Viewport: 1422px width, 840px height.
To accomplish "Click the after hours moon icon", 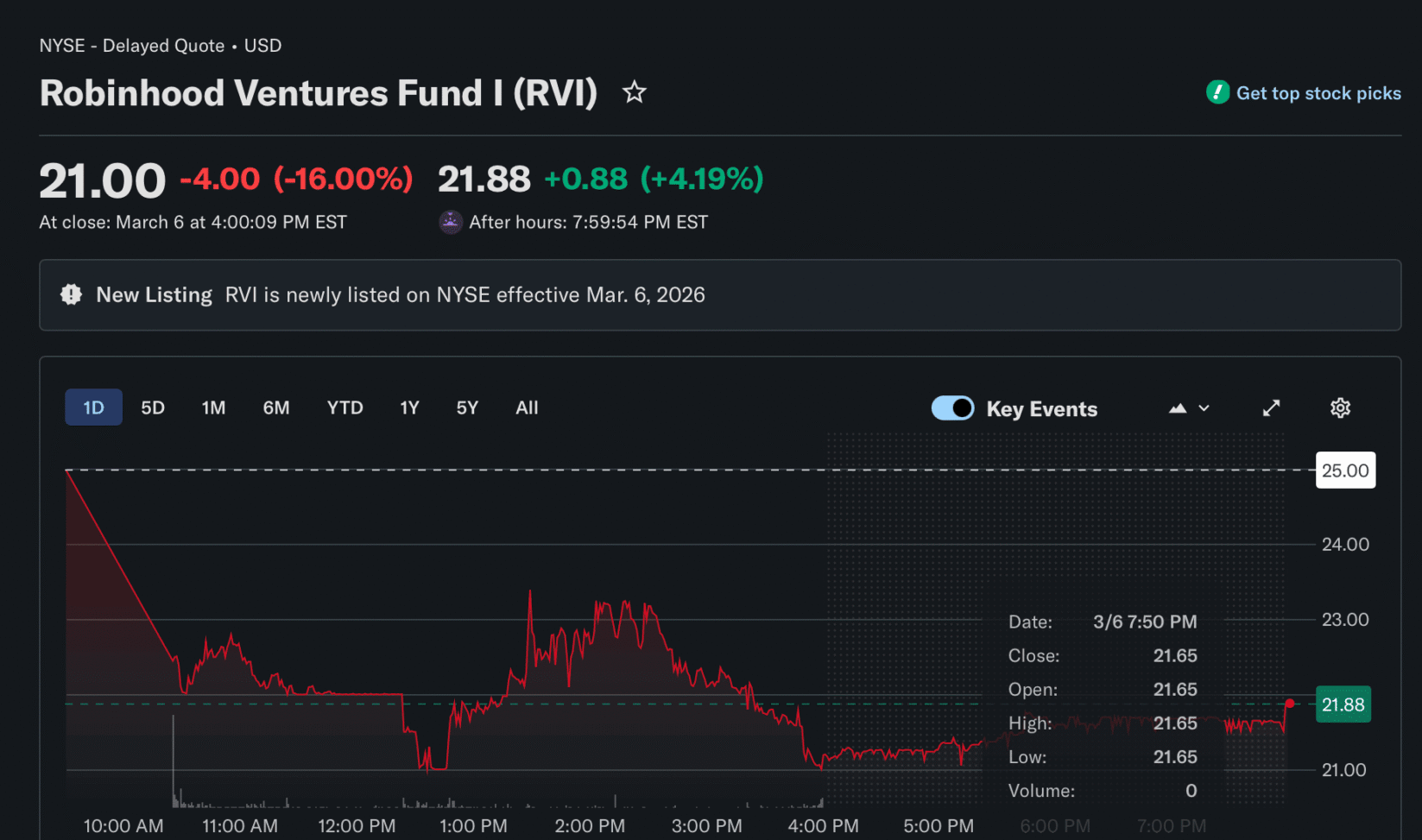I will [451, 223].
